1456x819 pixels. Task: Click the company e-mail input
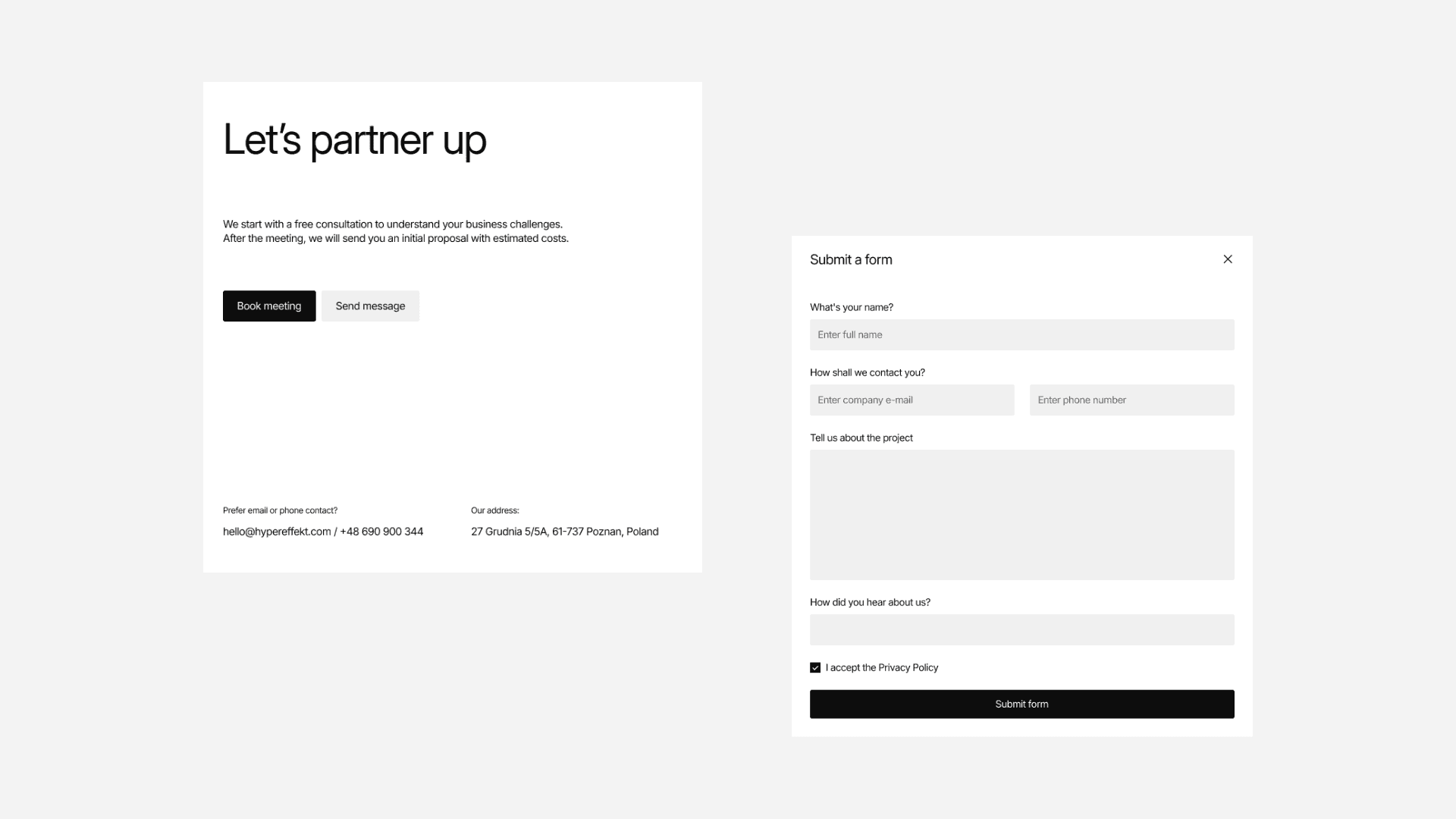point(912,400)
